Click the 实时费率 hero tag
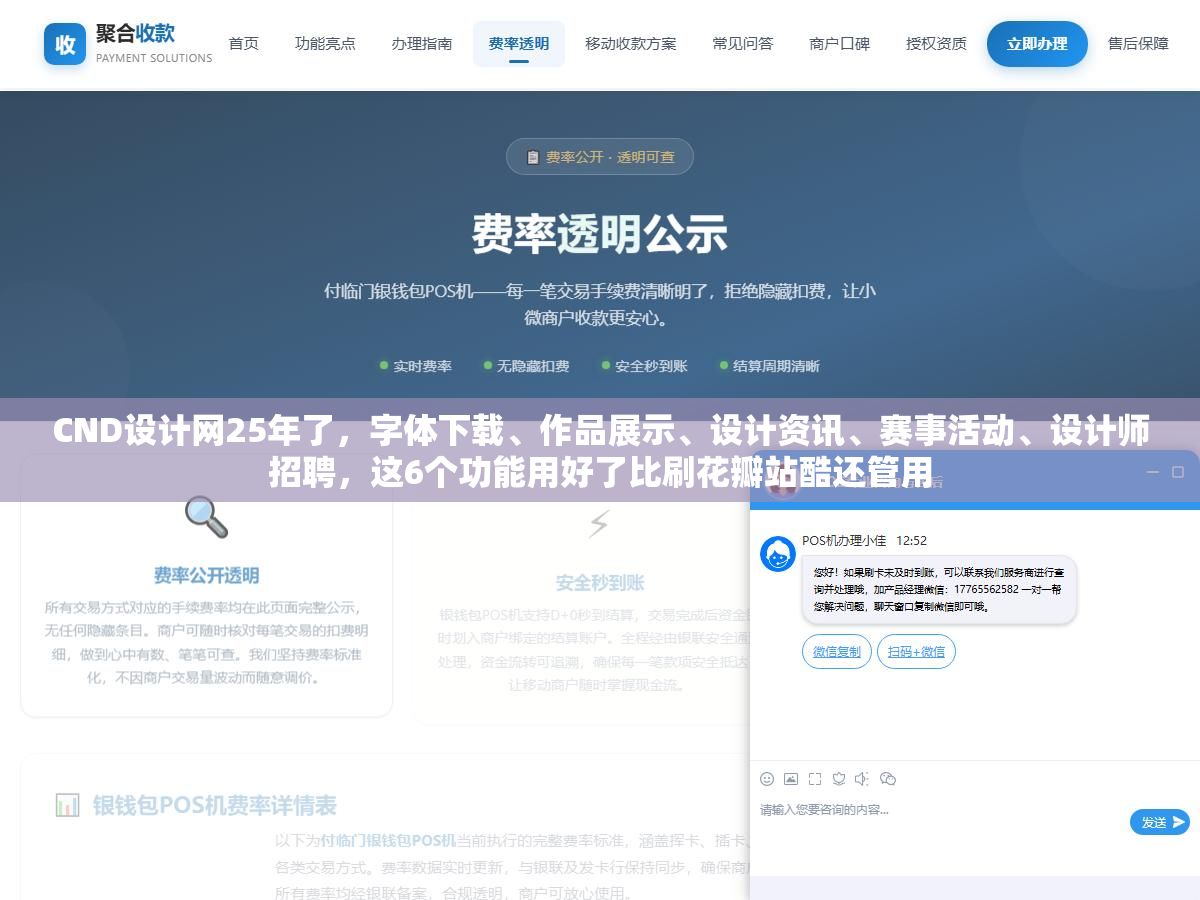Image resolution: width=1200 pixels, height=900 pixels. pyautogui.click(x=416, y=366)
